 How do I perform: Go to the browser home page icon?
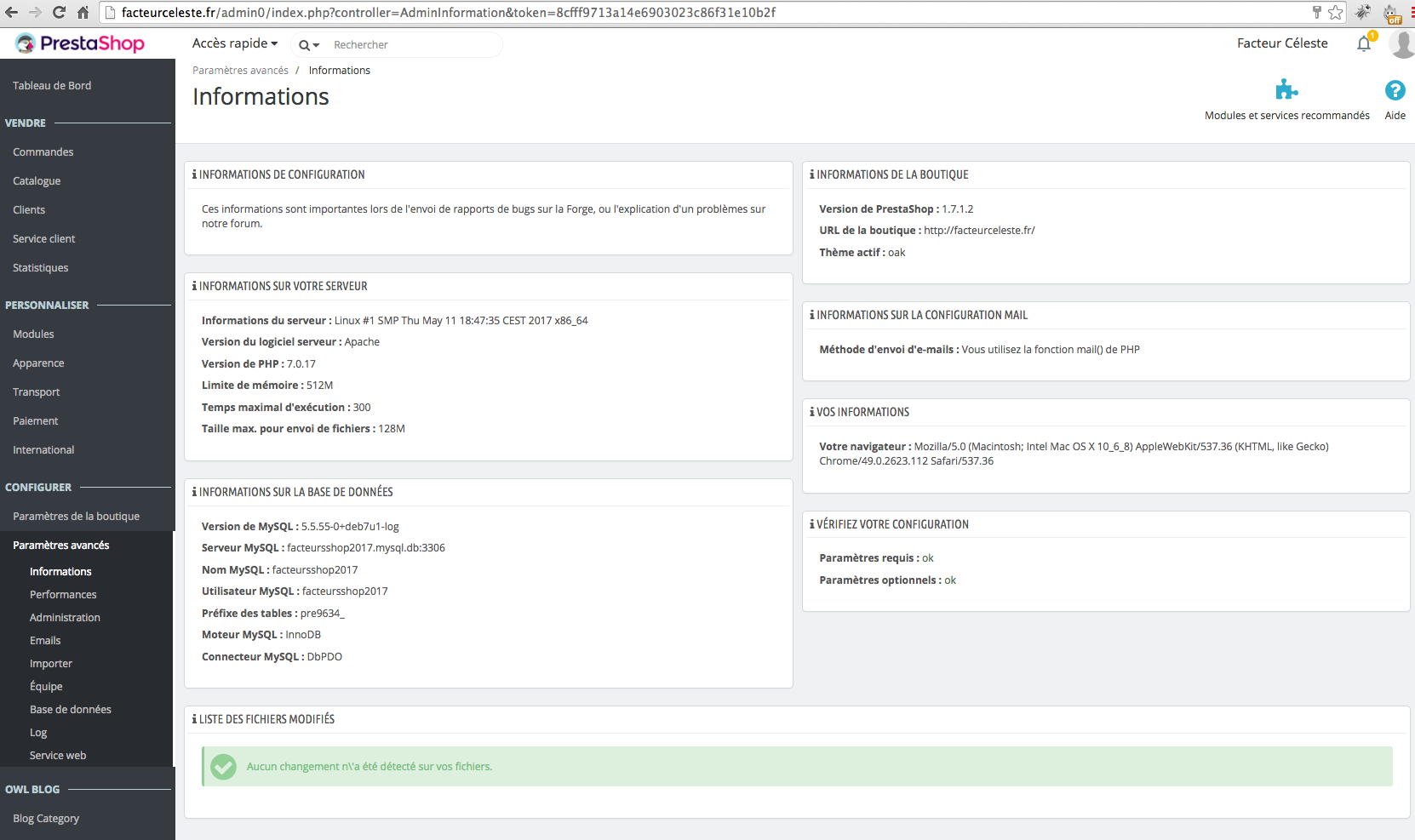click(x=83, y=13)
